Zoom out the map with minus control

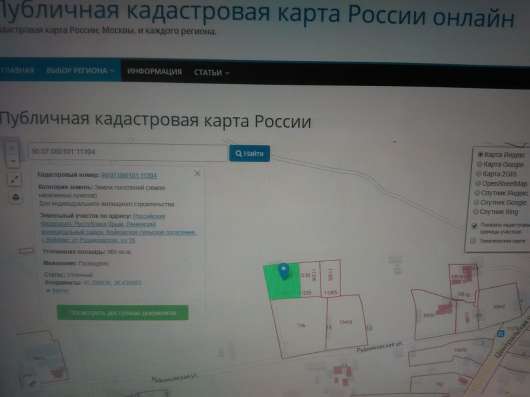13,161
